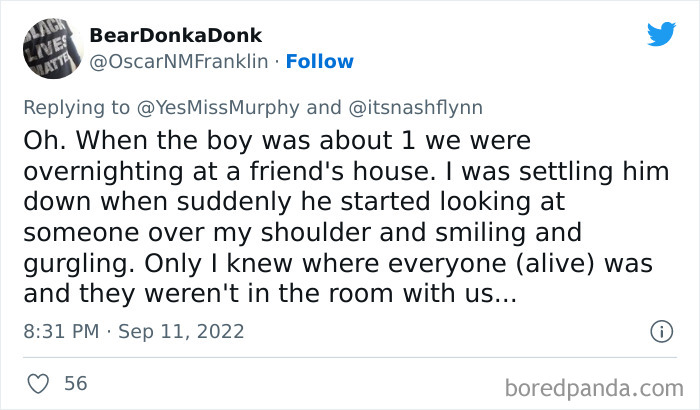Open the Twitter info circle icon

(x=660, y=331)
